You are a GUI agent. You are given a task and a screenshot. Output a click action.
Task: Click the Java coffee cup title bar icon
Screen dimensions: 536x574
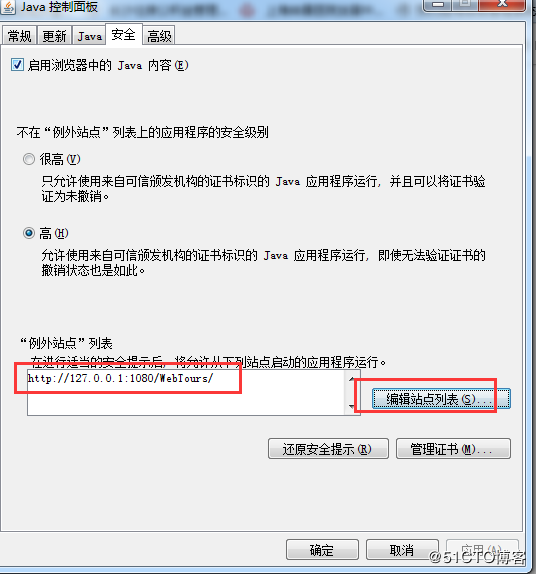(x=7, y=6)
